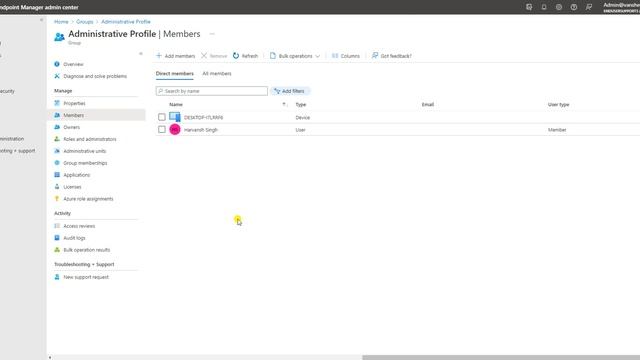
Task: Click the Applications grid icon
Action: click(x=57, y=175)
